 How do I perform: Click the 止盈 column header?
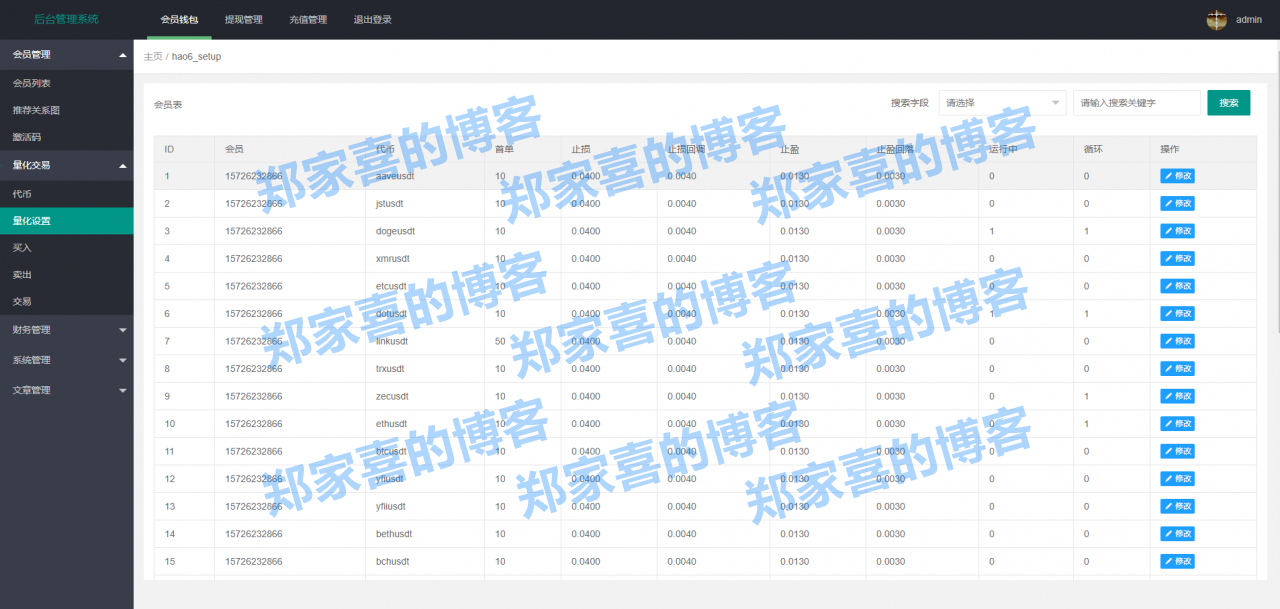coord(818,149)
